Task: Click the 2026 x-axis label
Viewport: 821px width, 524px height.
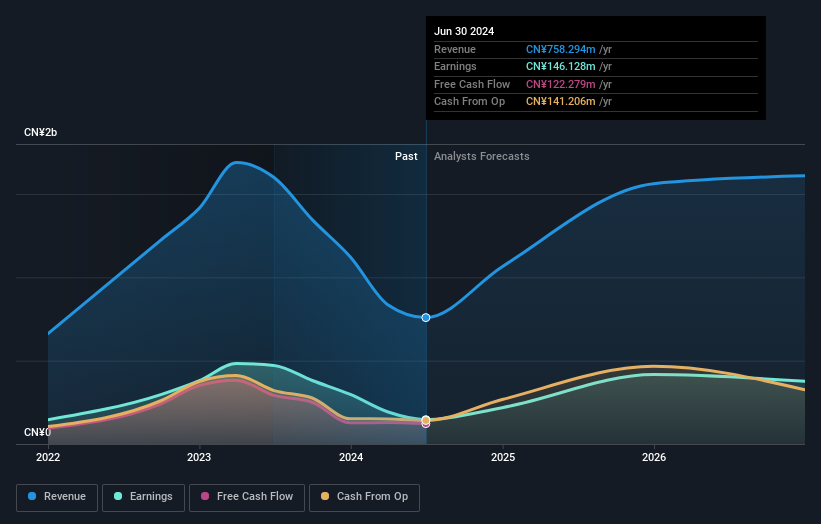Action: click(654, 458)
